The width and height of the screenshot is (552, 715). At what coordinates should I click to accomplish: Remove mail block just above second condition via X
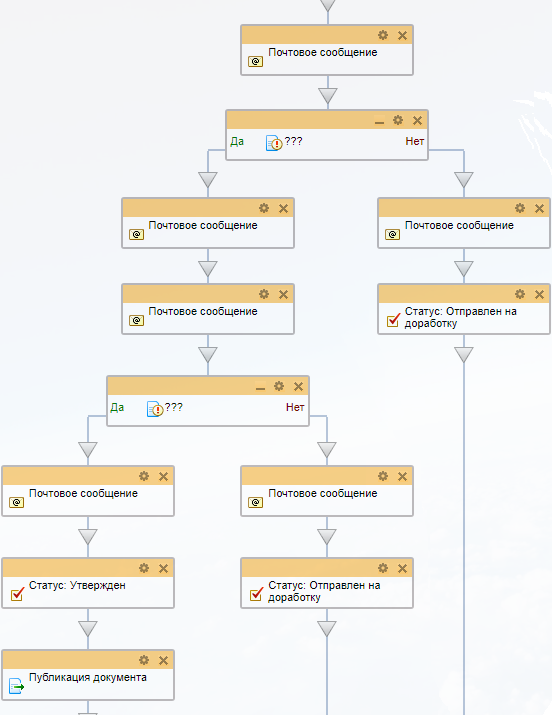pyautogui.click(x=284, y=294)
